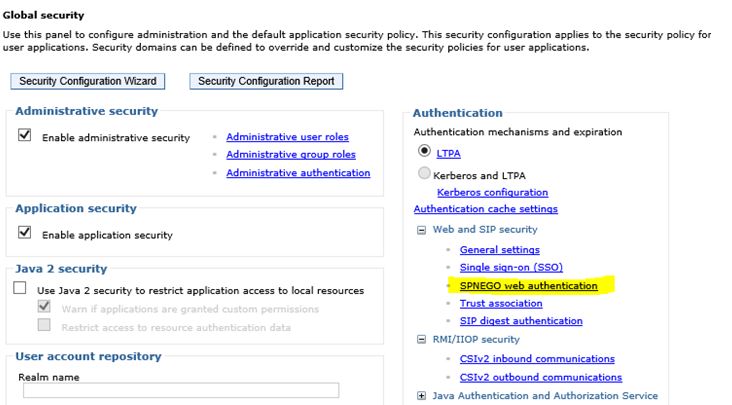
Task: Collapse Web and SIP security section
Action: (x=422, y=230)
